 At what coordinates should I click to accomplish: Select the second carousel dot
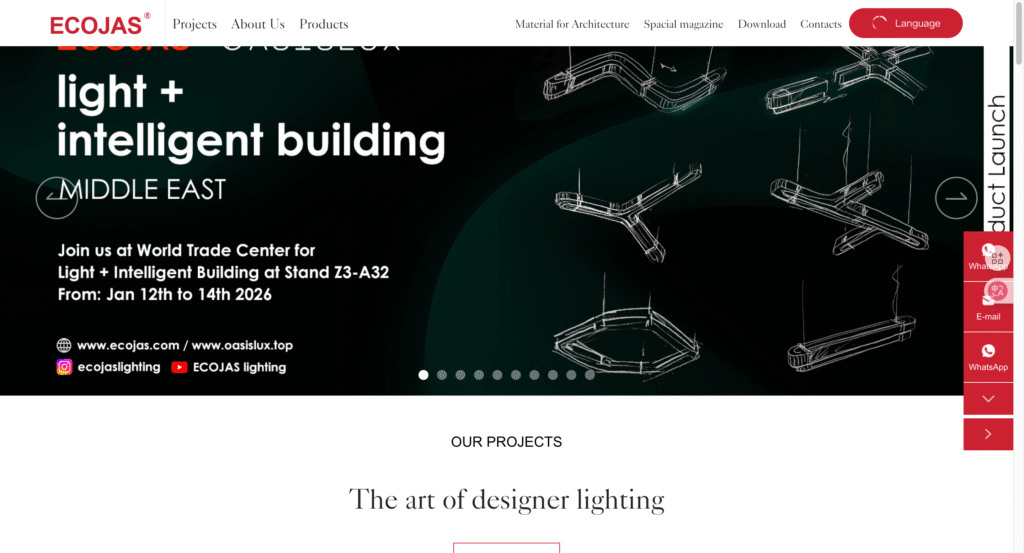[442, 375]
